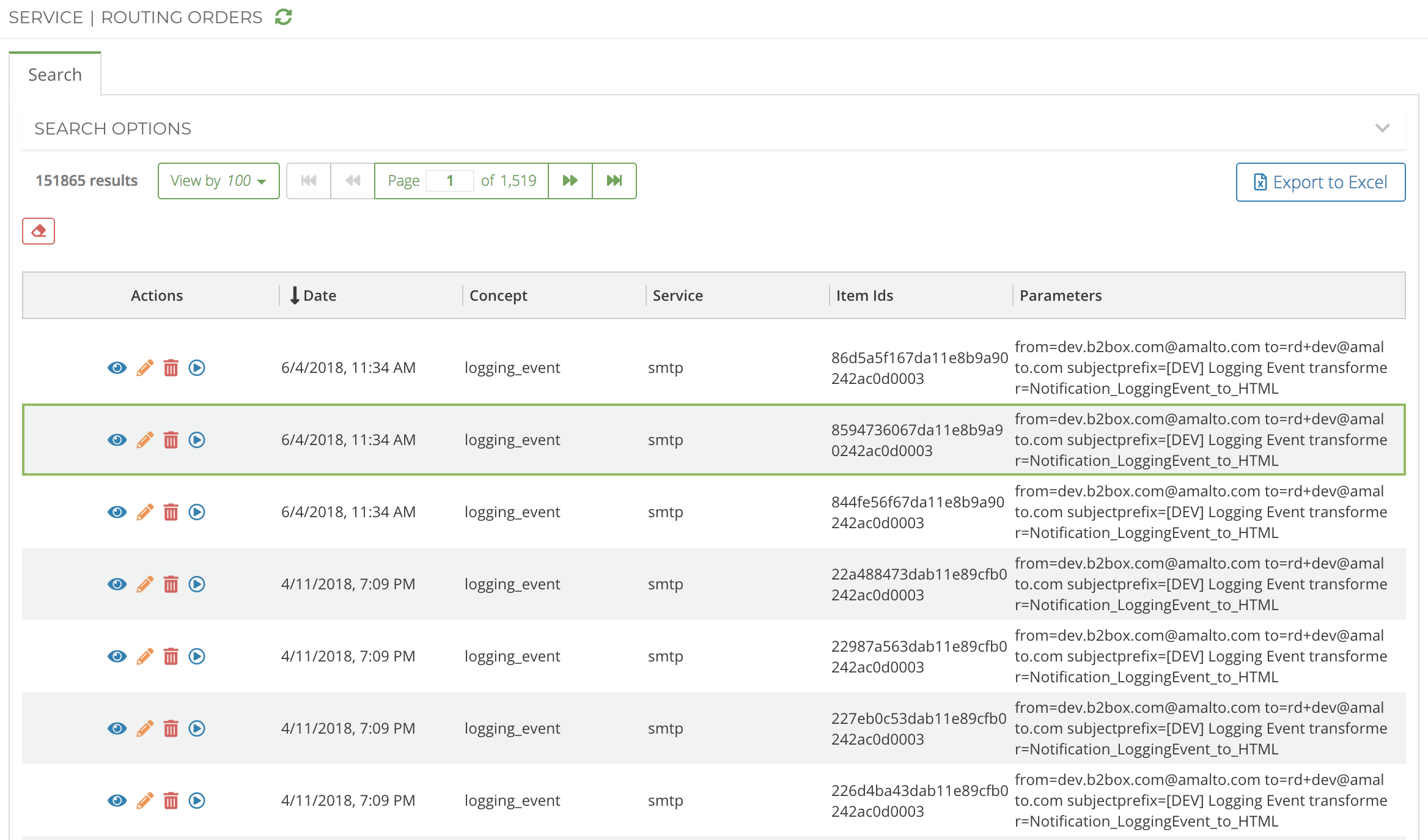Expand the Search Options panel chevron

pyautogui.click(x=1382, y=128)
